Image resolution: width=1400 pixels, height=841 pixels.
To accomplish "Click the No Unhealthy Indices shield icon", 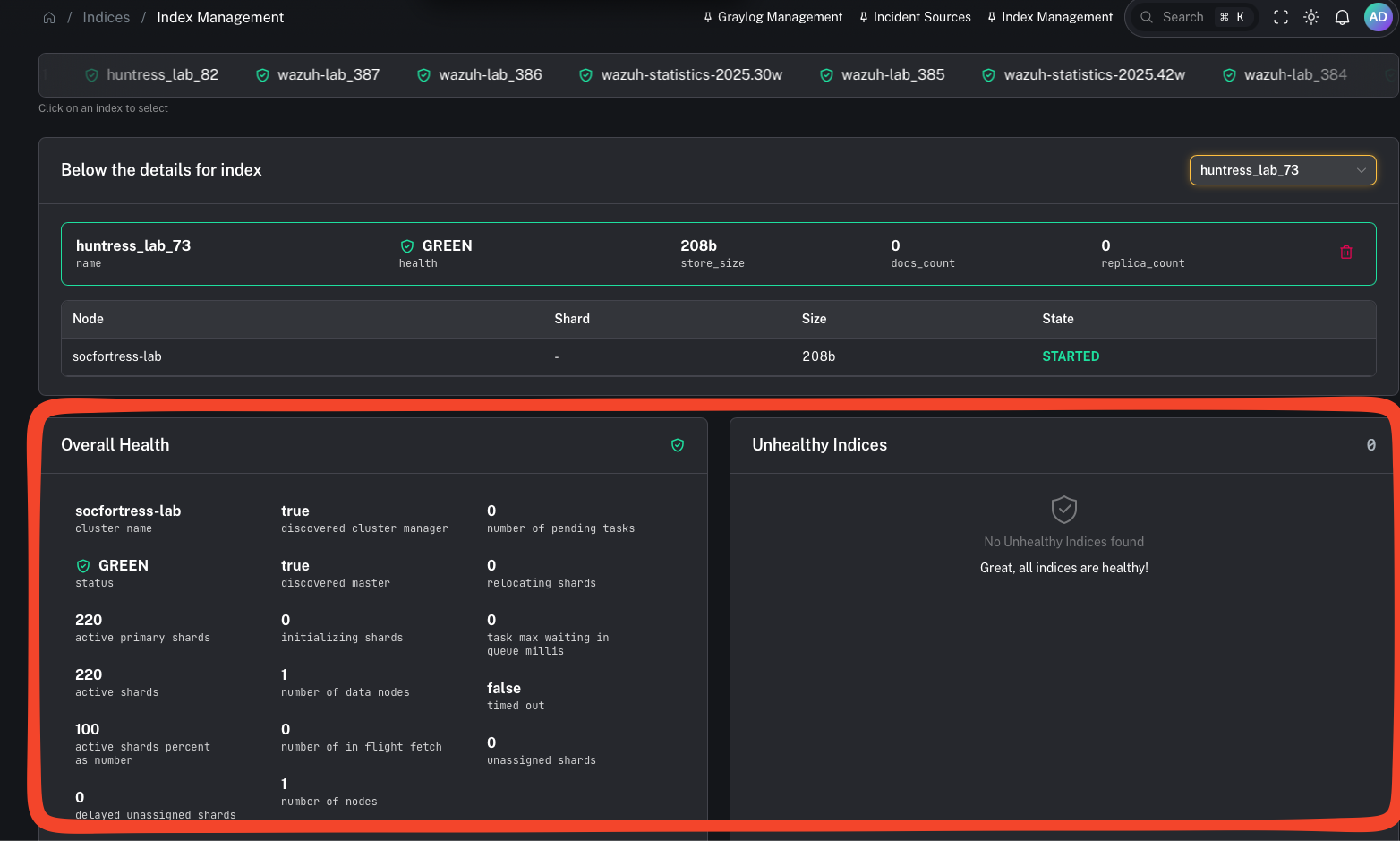I will pos(1063,510).
